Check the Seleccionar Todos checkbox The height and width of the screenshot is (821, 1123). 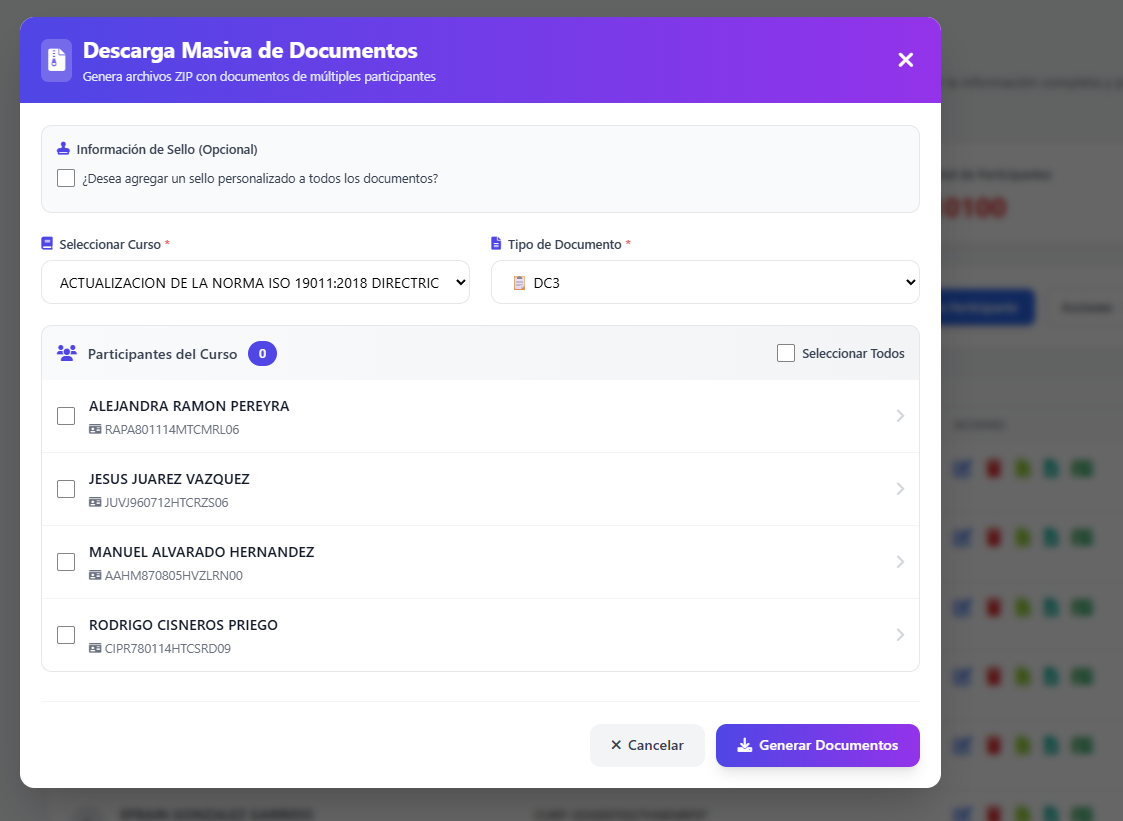tap(786, 353)
